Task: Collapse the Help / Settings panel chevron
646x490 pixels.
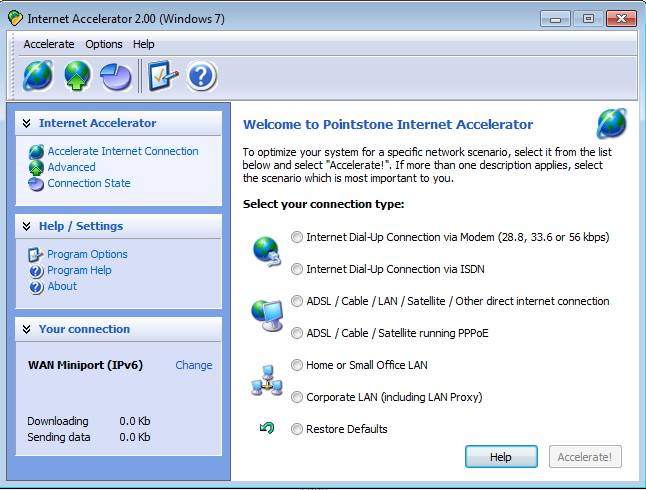Action: tap(26, 226)
